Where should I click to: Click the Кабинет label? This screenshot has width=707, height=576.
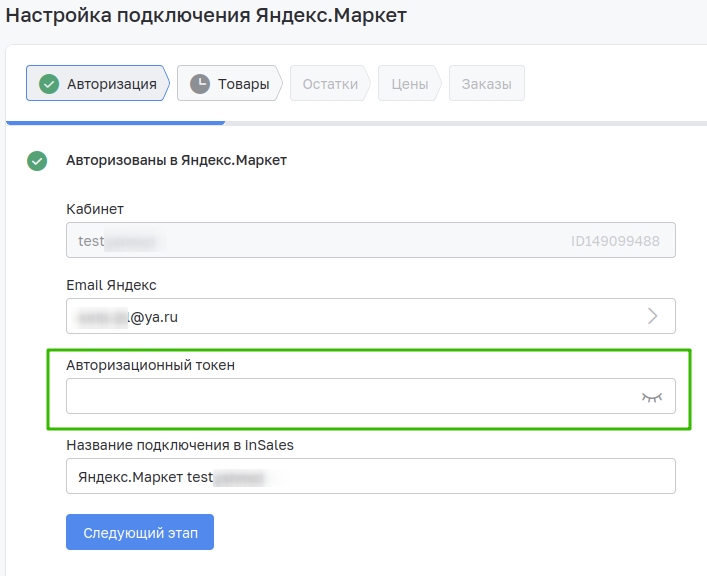95,209
